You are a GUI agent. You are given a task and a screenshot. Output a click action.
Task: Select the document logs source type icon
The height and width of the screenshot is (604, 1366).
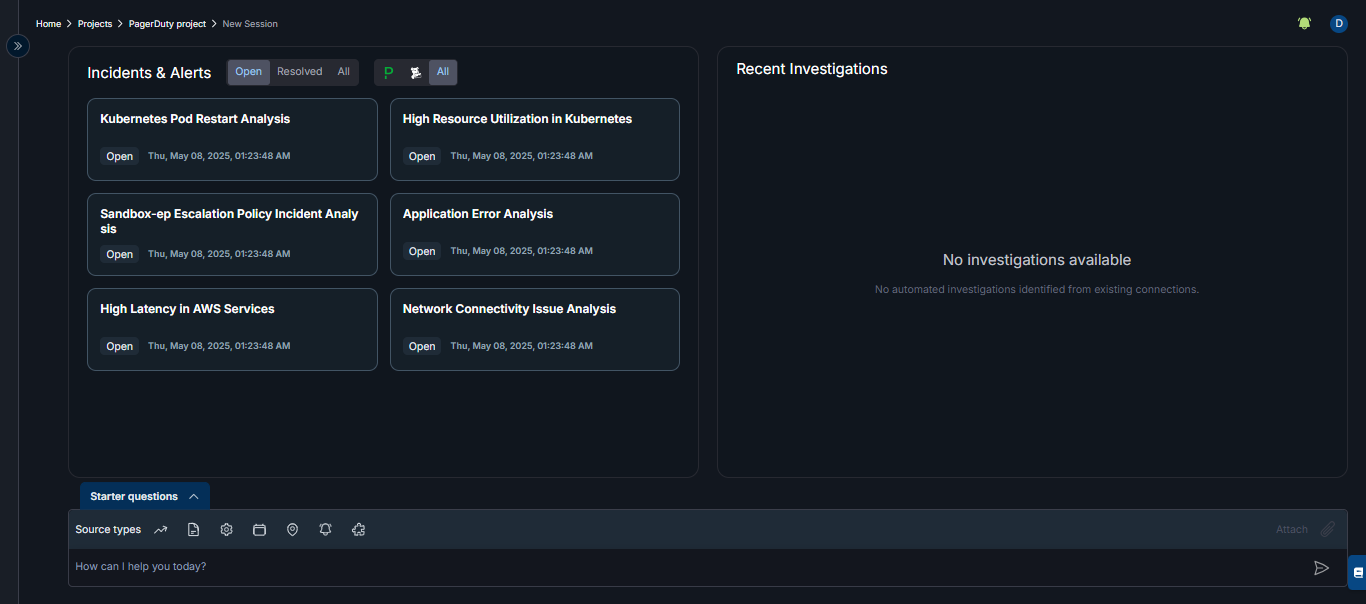(x=193, y=529)
